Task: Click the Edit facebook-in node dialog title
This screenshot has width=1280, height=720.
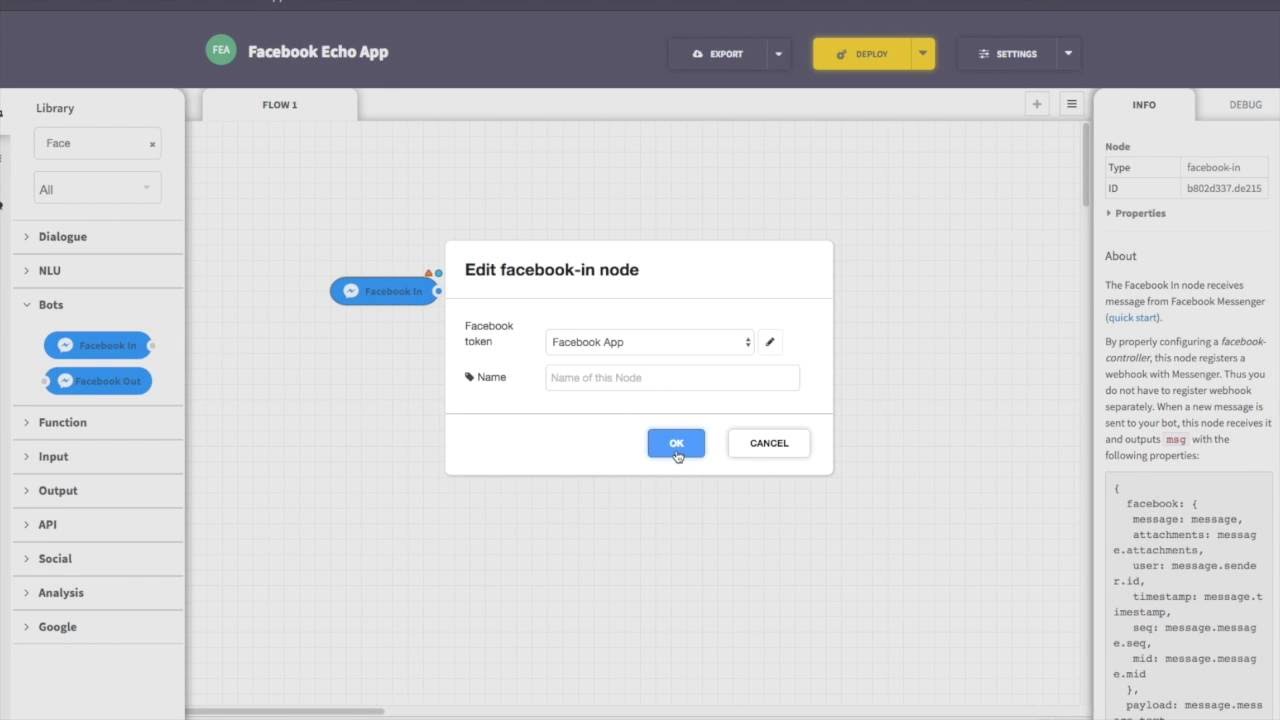Action: 551,269
